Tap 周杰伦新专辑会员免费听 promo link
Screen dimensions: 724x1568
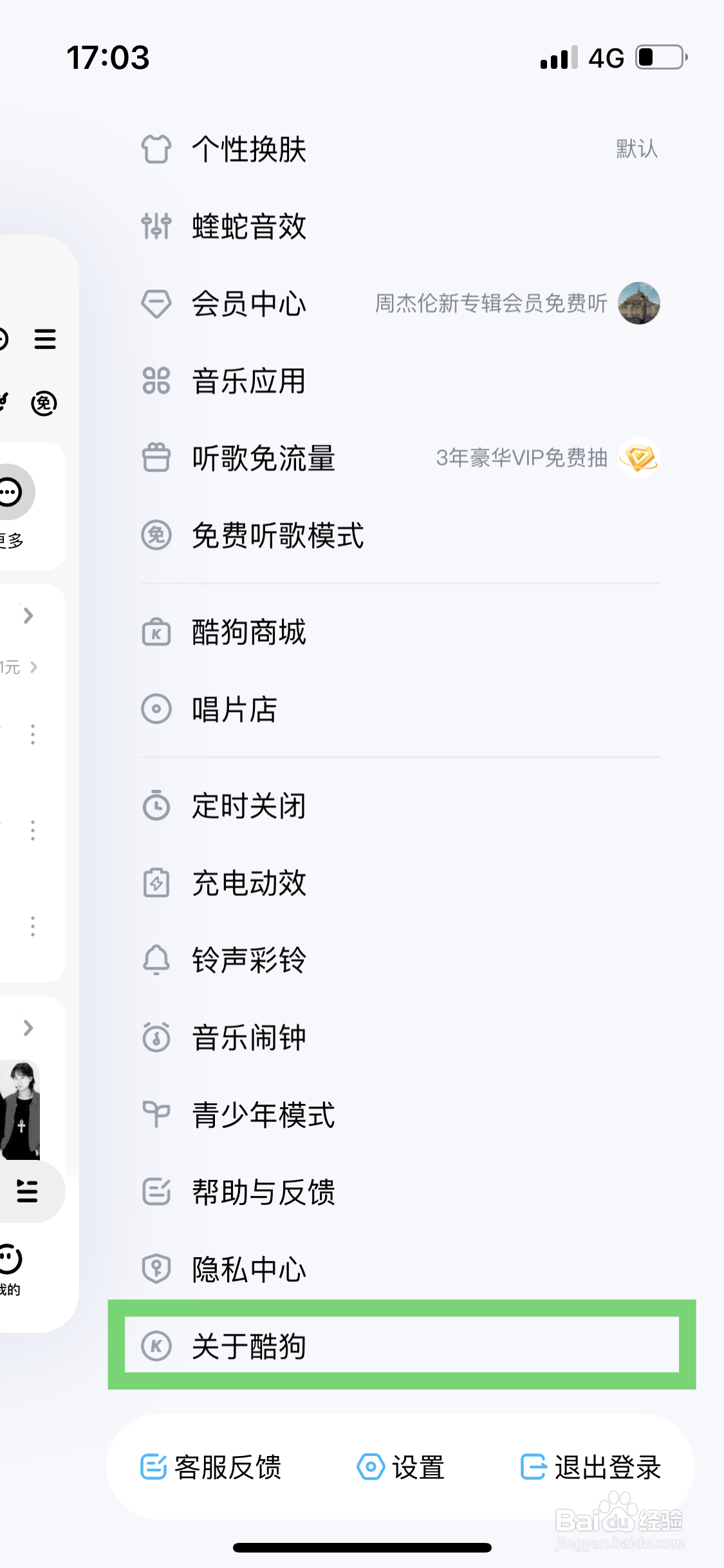[x=490, y=303]
